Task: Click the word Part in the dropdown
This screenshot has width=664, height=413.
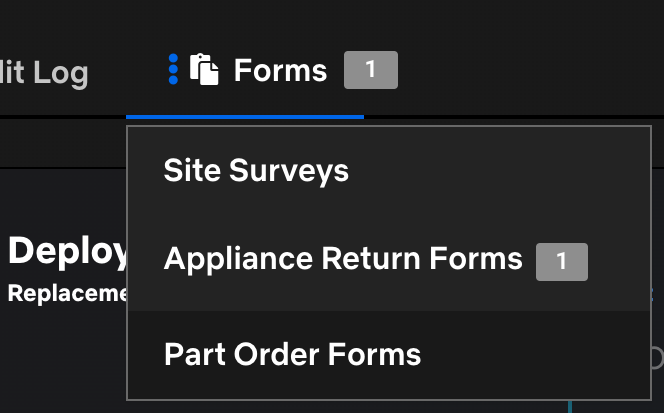Action: pyautogui.click(x=189, y=354)
